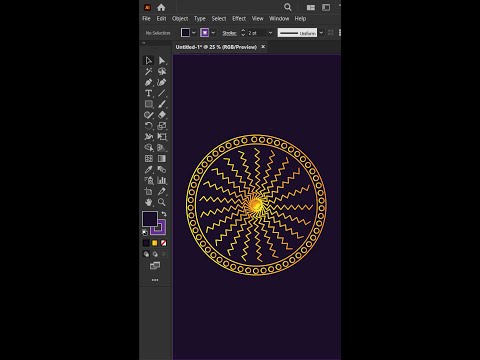The height and width of the screenshot is (360, 480).
Task: Select the Rotate tool
Action: coord(149,126)
